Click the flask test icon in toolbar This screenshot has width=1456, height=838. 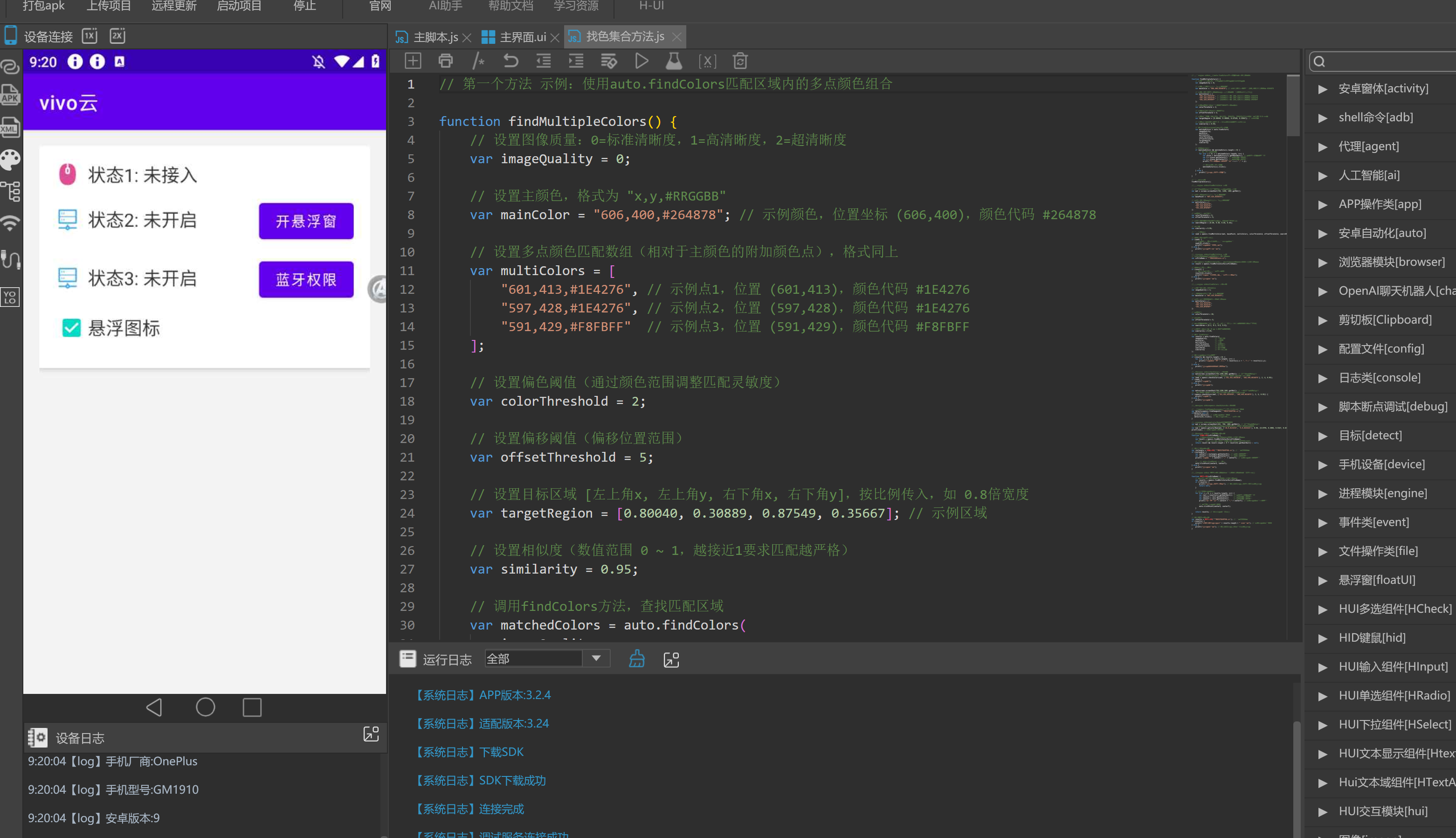pos(674,61)
